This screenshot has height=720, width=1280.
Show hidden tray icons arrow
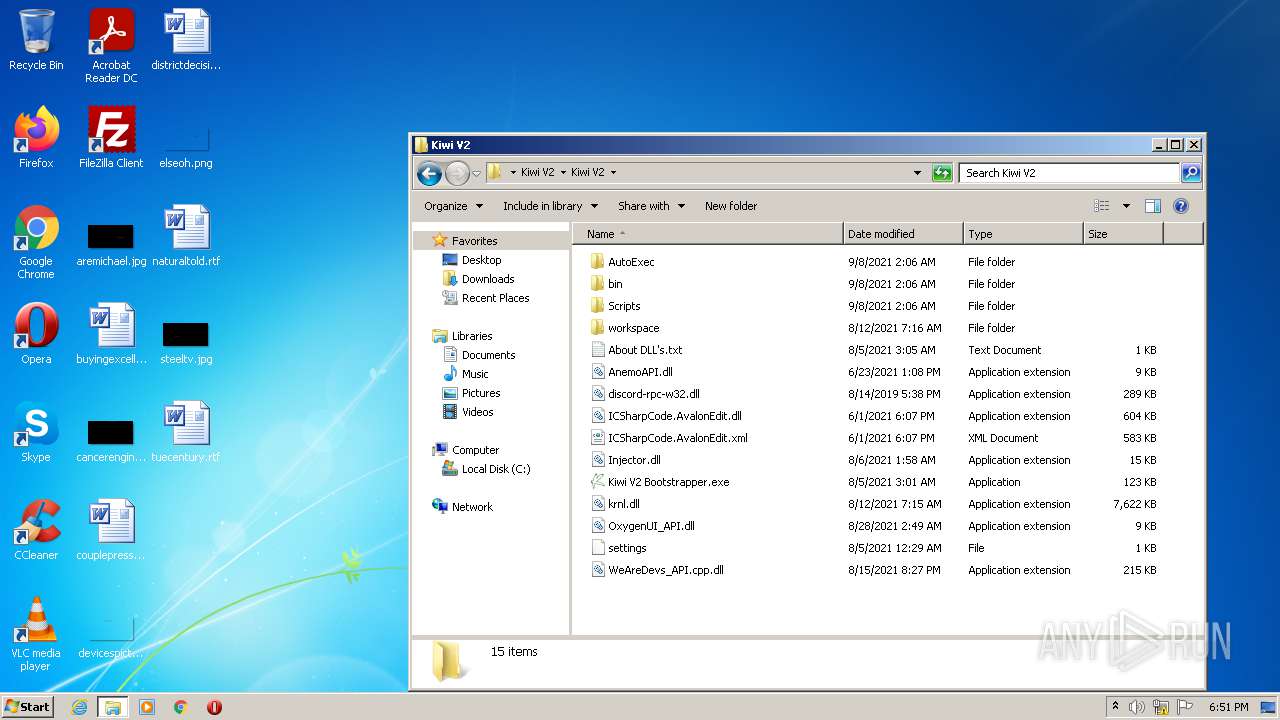(1116, 707)
